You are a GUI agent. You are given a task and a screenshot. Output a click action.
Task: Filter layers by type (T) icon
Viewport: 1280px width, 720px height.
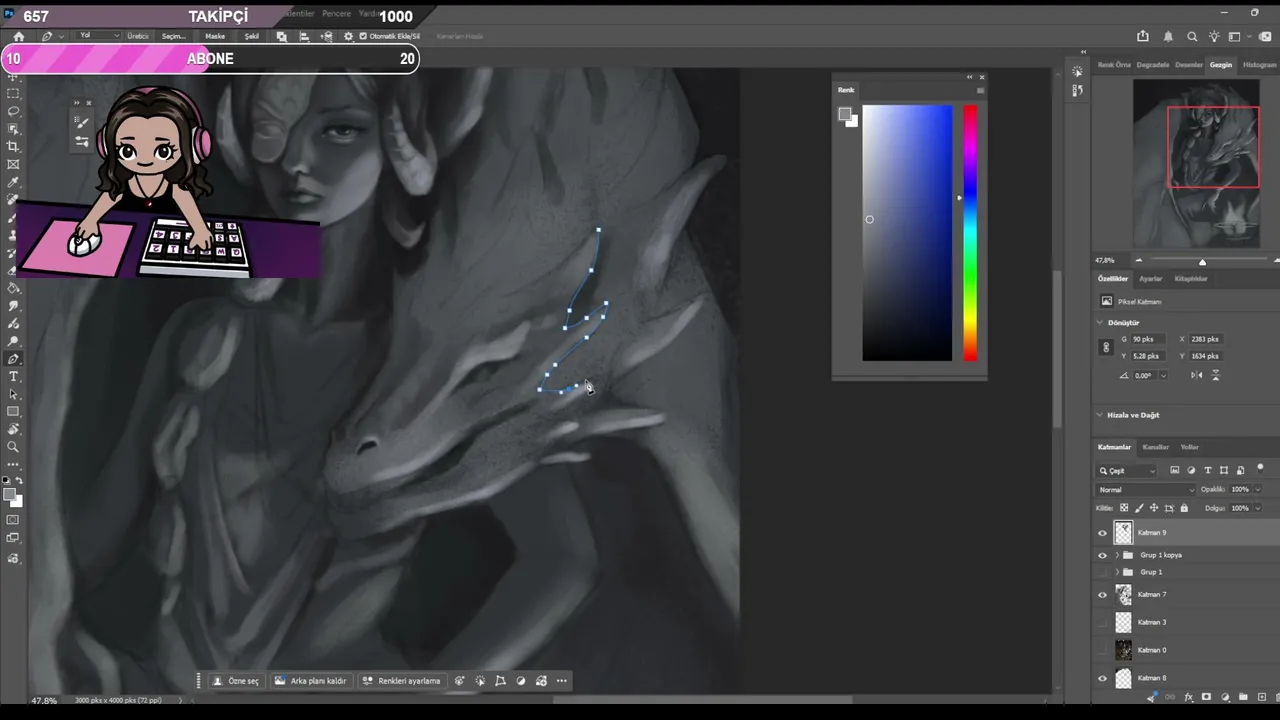pos(1208,470)
